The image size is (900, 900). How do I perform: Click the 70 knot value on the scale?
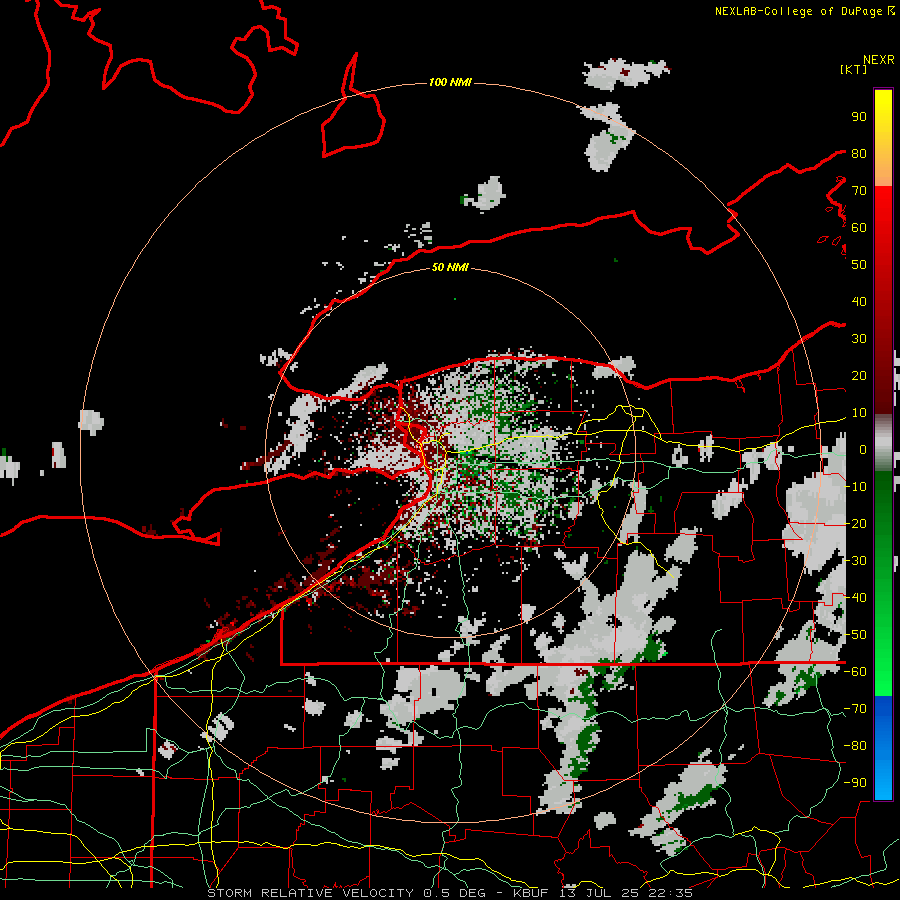(x=859, y=191)
